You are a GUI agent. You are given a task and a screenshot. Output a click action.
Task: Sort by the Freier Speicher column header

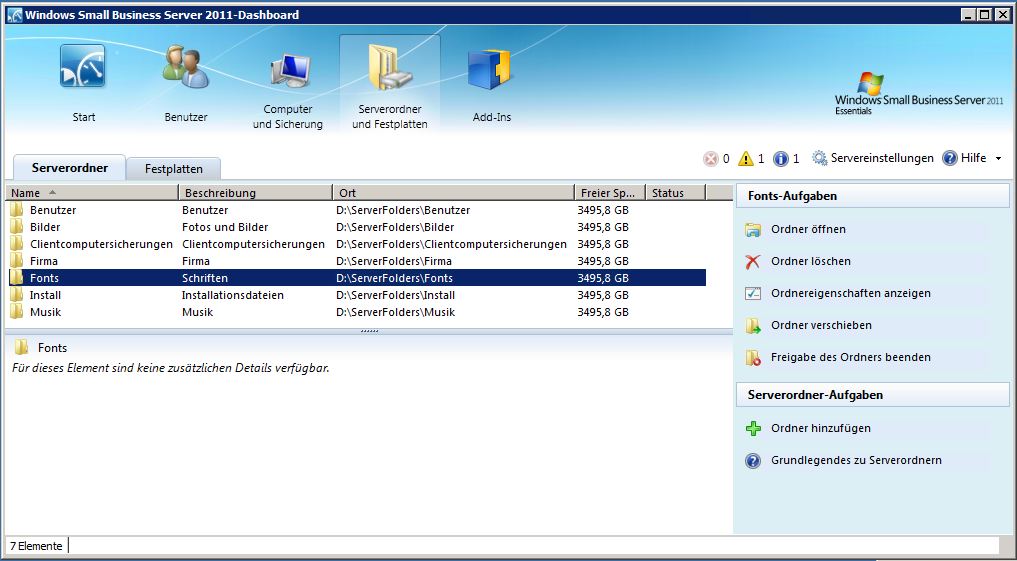610,193
